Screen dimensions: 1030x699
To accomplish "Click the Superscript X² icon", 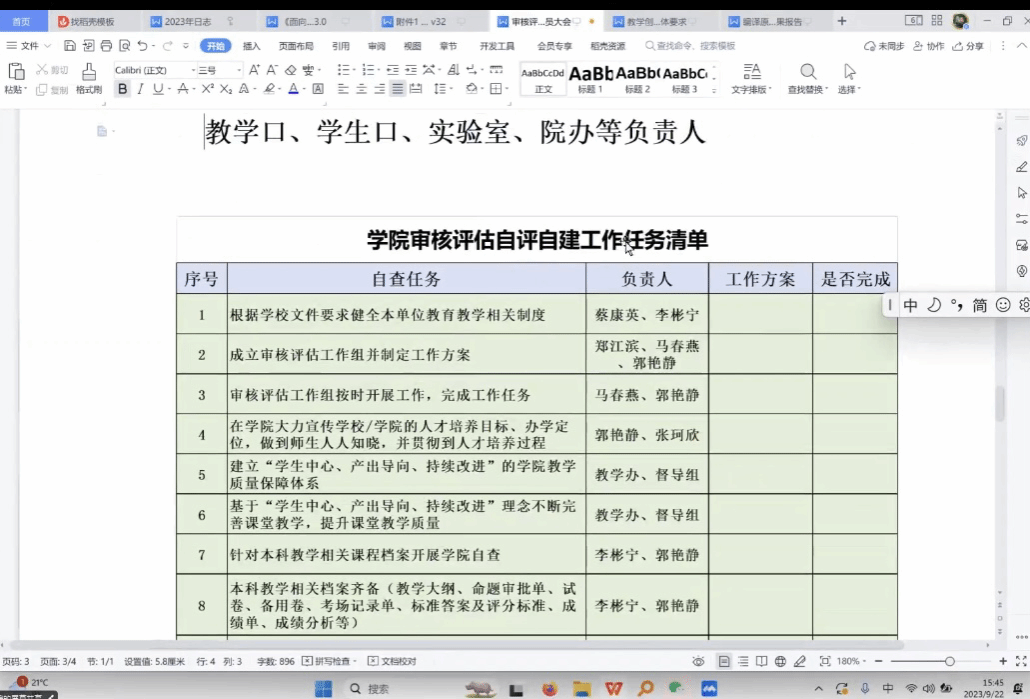I will pyautogui.click(x=207, y=89).
